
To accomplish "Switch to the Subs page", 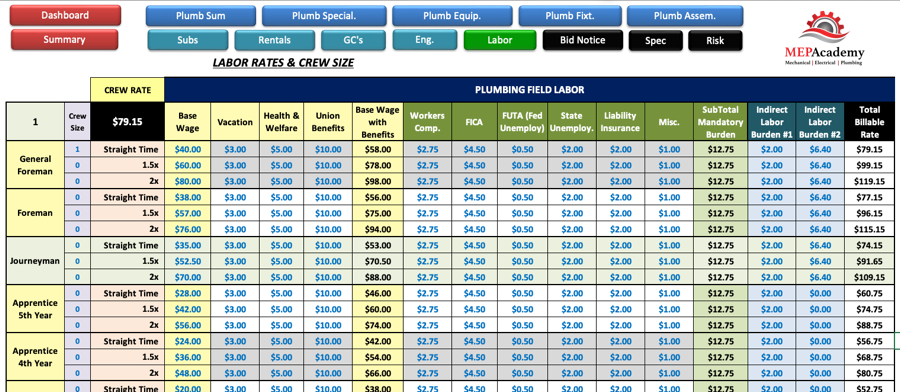I will (188, 40).
